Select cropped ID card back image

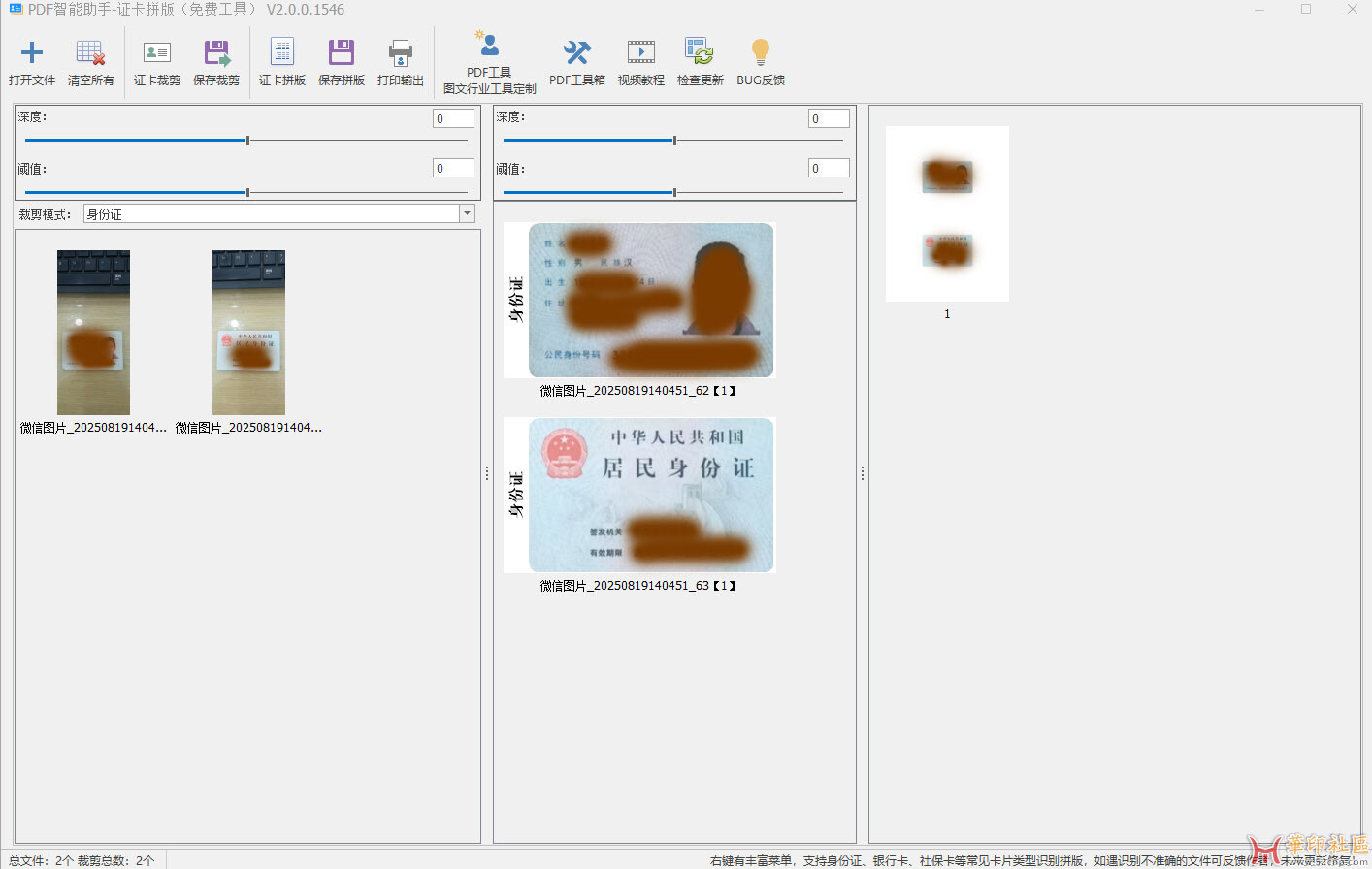pyautogui.click(x=639, y=496)
